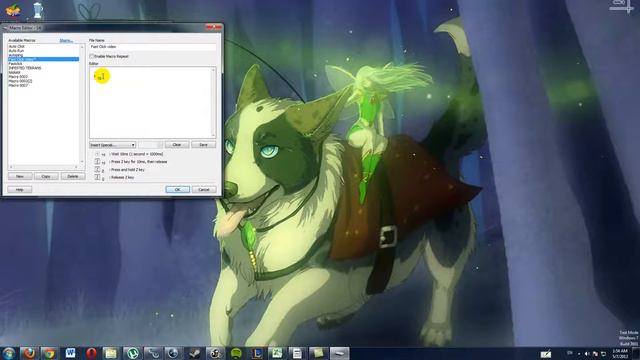Image resolution: width=640 pixels, height=360 pixels.
Task: Open the taskbar icon right of uTorrent
Action: 153,353
